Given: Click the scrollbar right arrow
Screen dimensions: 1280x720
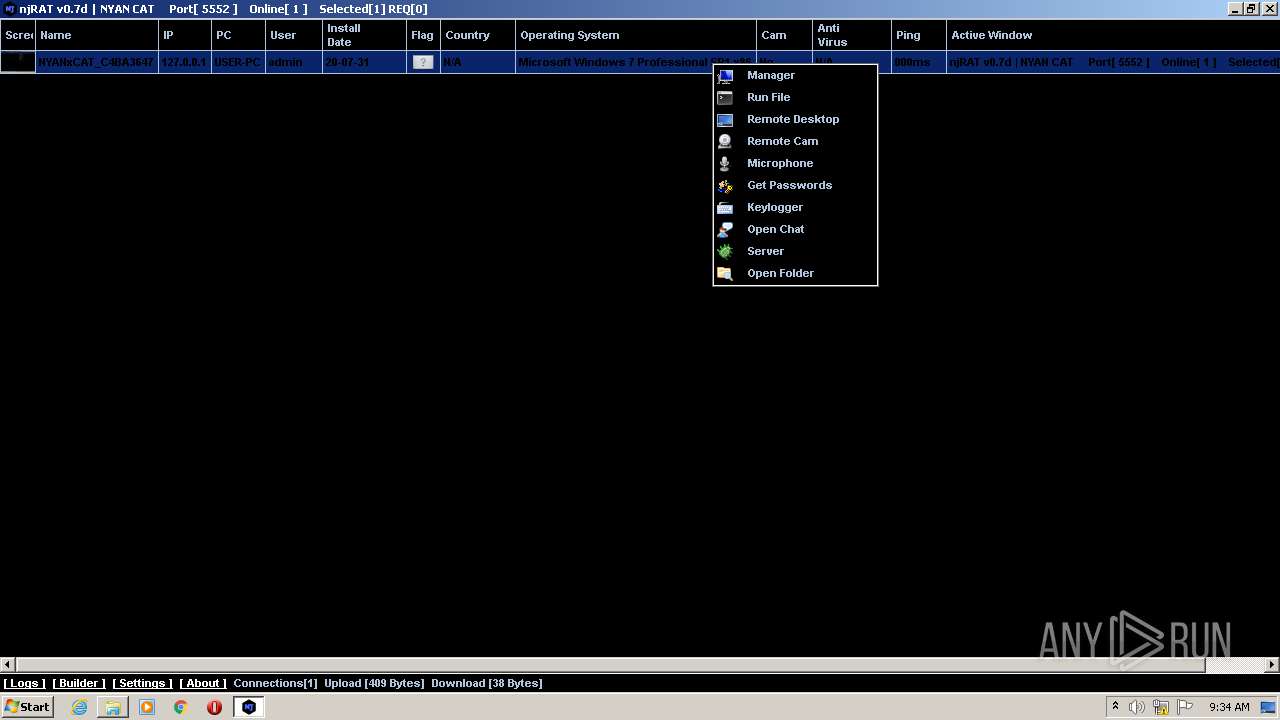Looking at the screenshot, I should pyautogui.click(x=1272, y=664).
